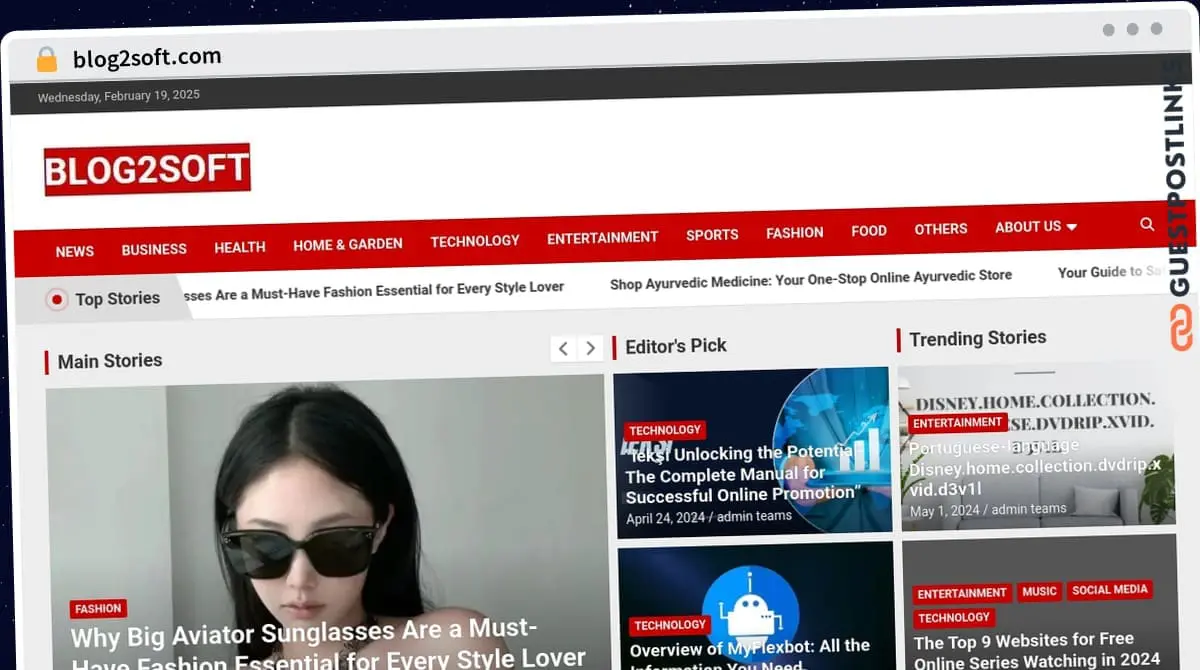Go to the Others category
The height and width of the screenshot is (670, 1200).
coord(941,229)
